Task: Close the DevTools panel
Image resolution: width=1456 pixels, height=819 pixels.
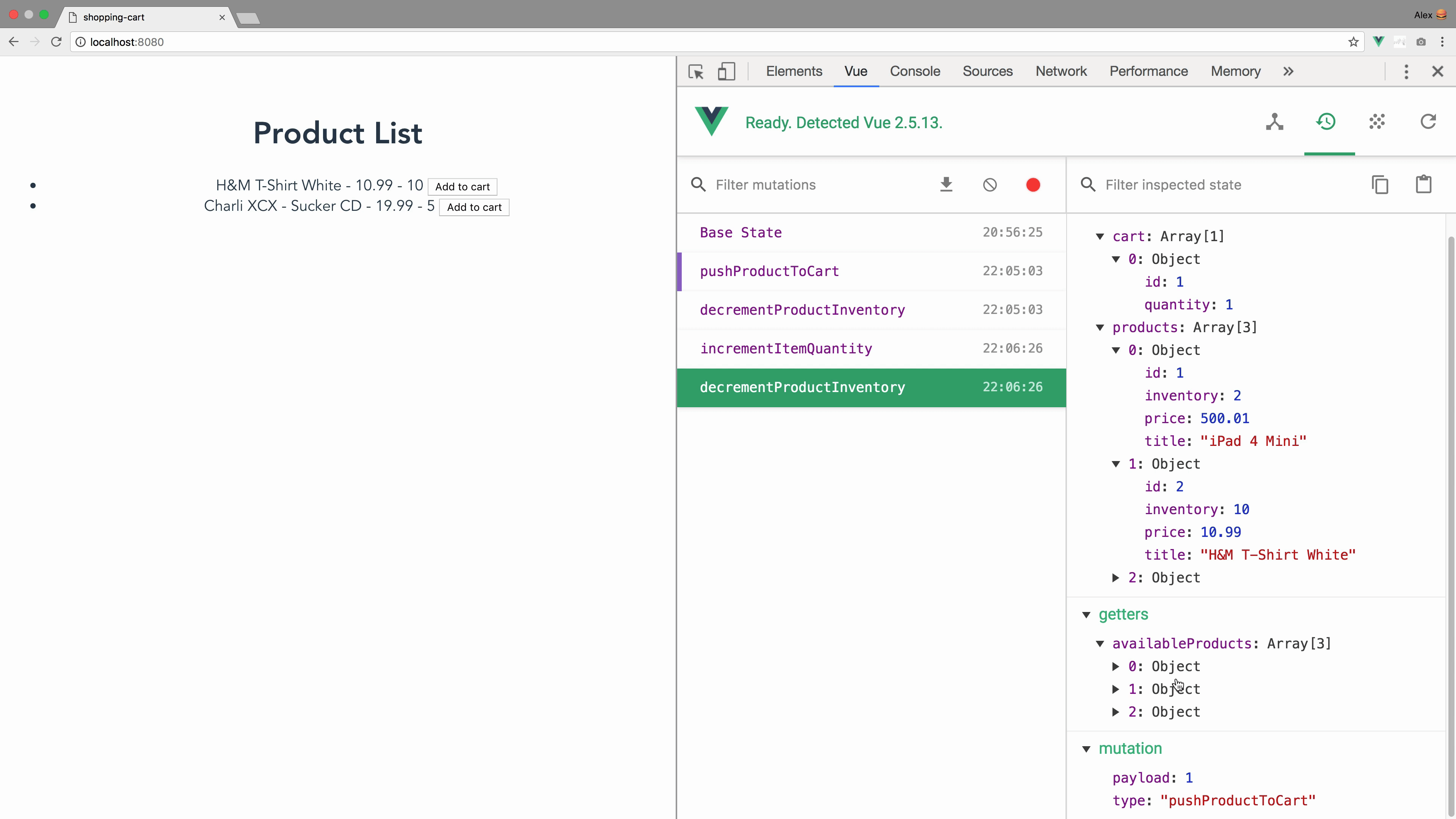Action: click(x=1438, y=72)
